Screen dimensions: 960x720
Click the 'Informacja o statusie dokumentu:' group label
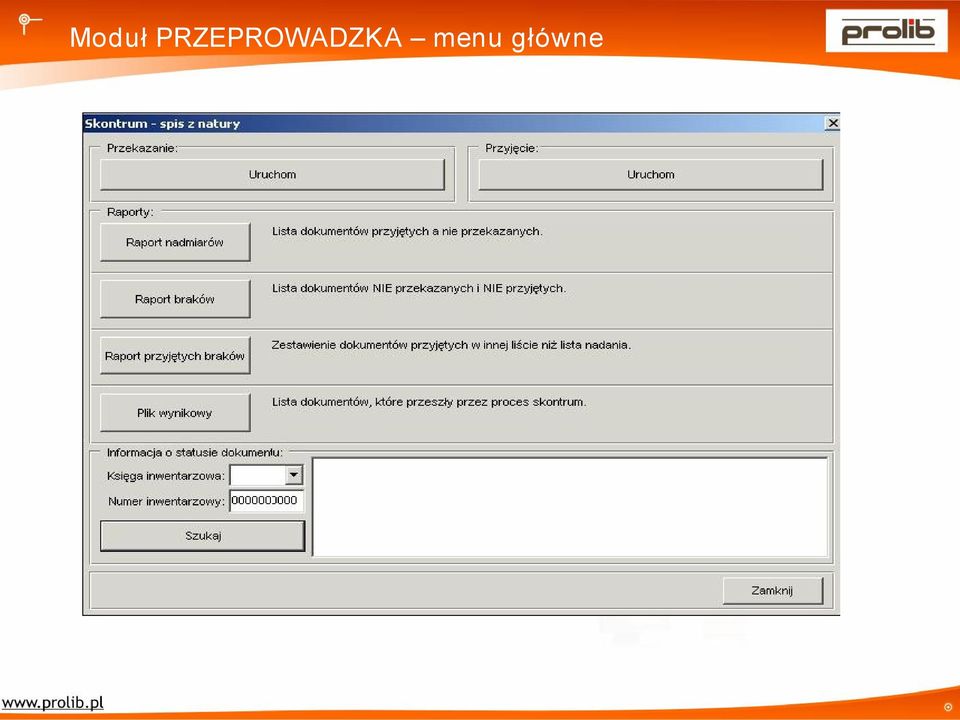[195, 452]
